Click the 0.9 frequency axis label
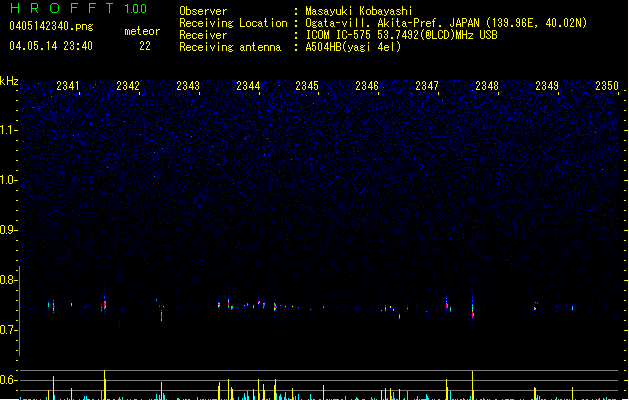Viewport: 629px width, 400px height. pyautogui.click(x=8, y=230)
